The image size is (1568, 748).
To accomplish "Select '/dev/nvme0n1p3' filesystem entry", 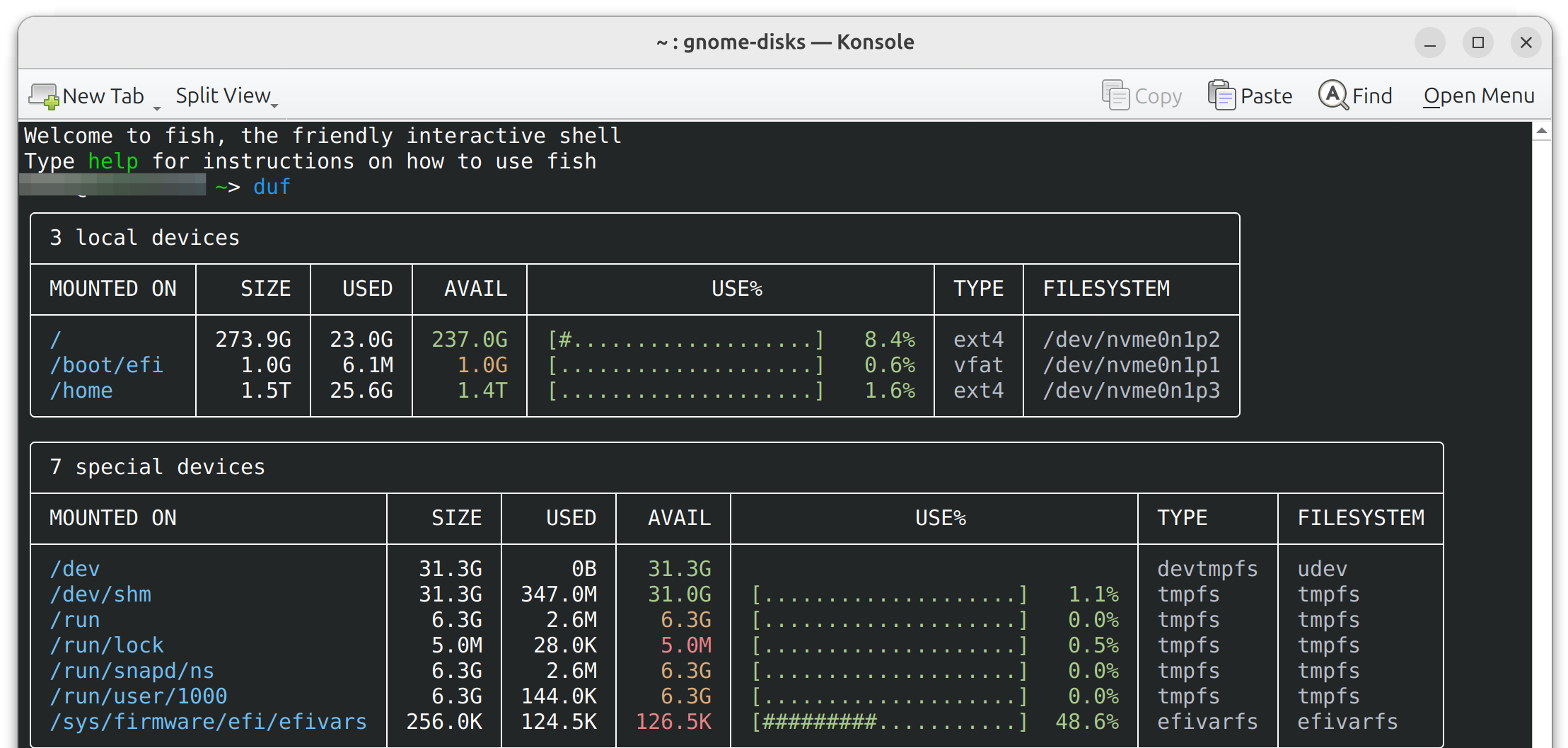I will pos(1132,391).
